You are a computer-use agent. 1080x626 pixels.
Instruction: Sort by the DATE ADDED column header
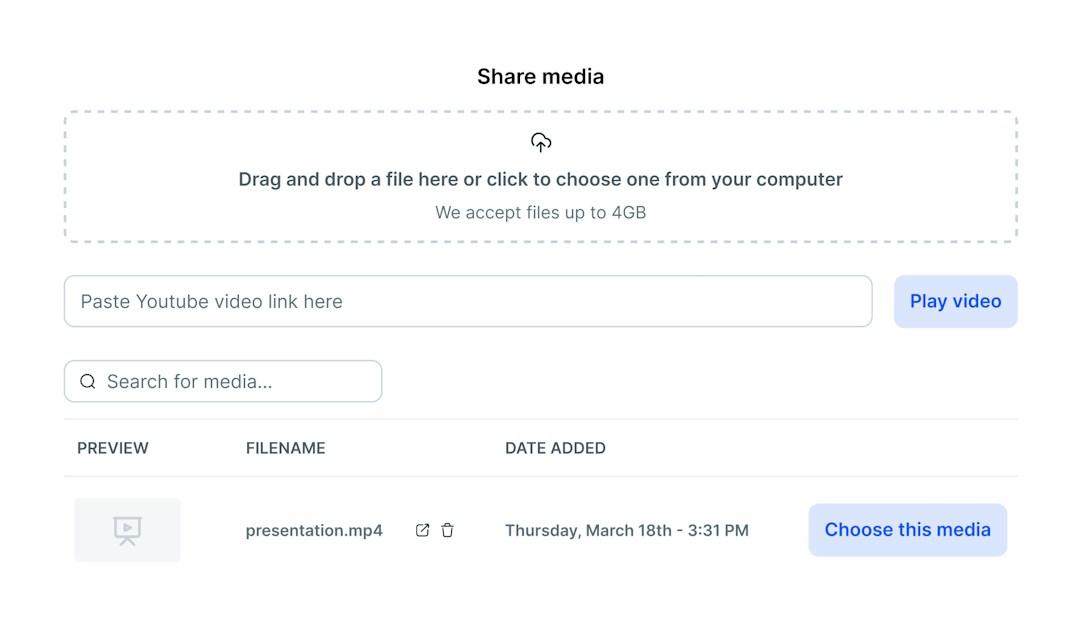[555, 448]
